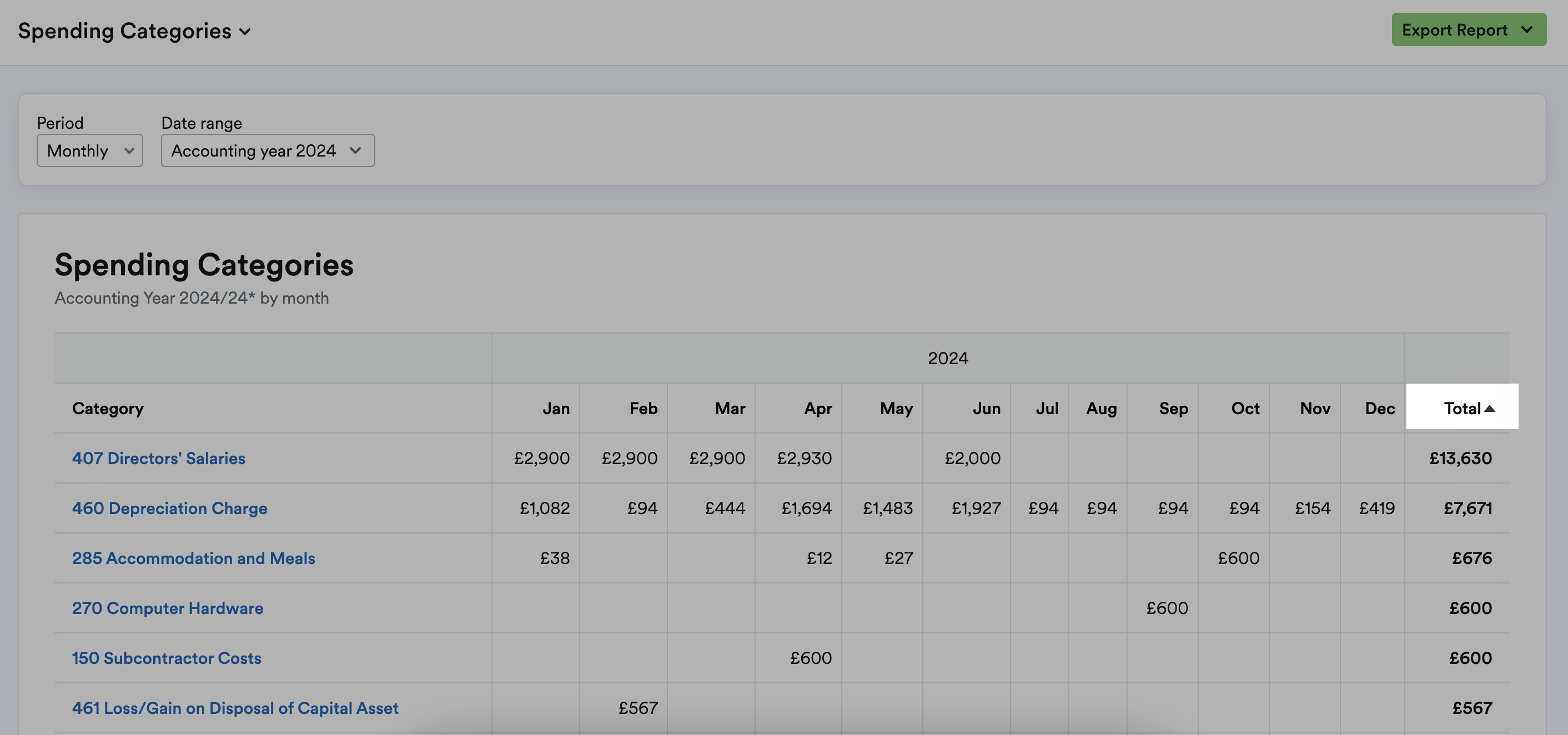Click the £7,671 total for Depreciation Charge
Image resolution: width=1568 pixels, height=735 pixels.
click(x=1468, y=508)
